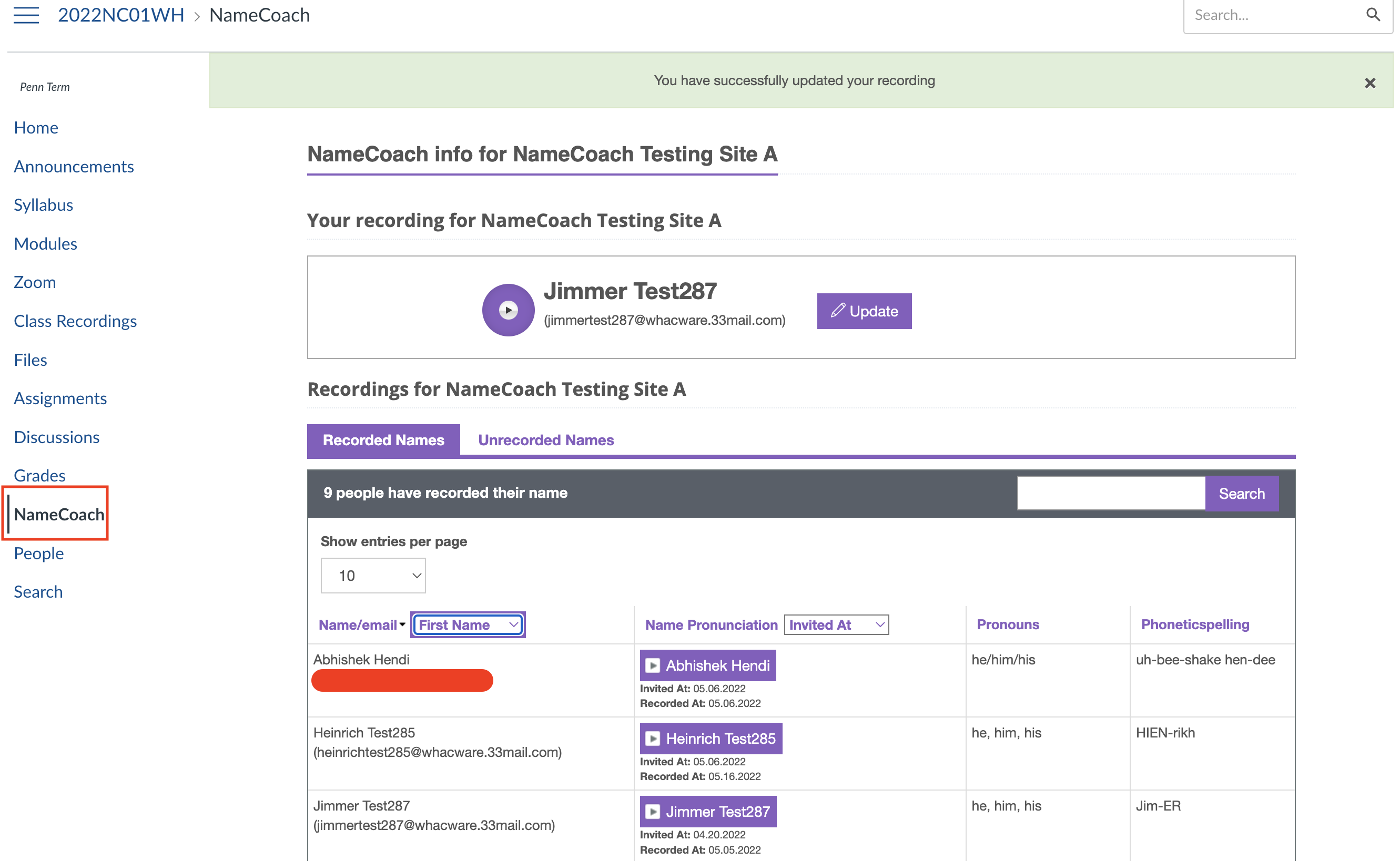The height and width of the screenshot is (861, 1400).
Task: Sort by Phoneticspelling column header
Action: pyautogui.click(x=1195, y=624)
